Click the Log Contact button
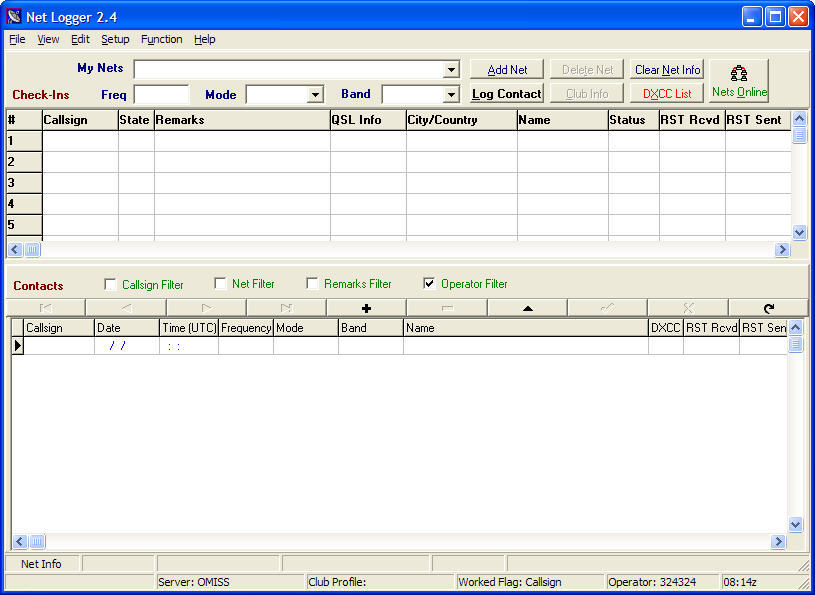 tap(507, 94)
